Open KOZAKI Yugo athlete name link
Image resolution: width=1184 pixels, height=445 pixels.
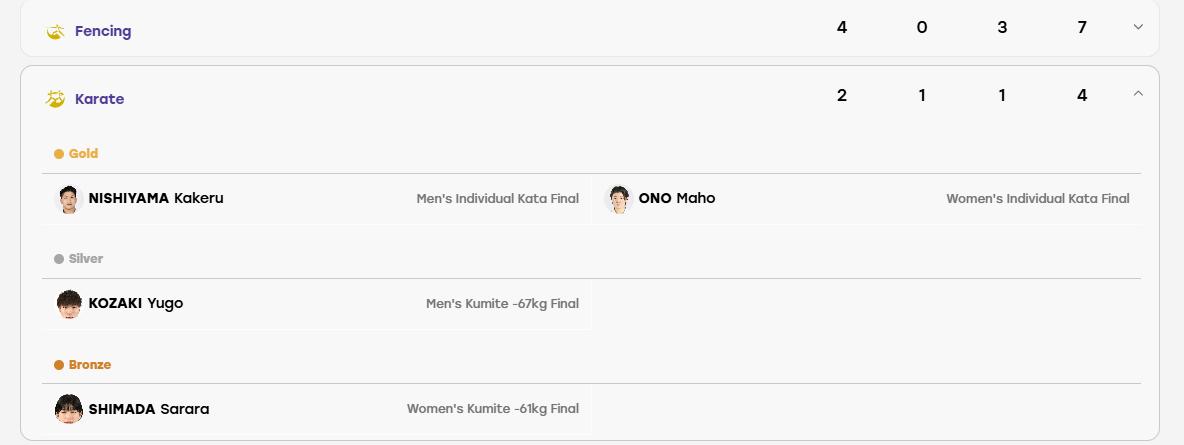click(x=136, y=303)
